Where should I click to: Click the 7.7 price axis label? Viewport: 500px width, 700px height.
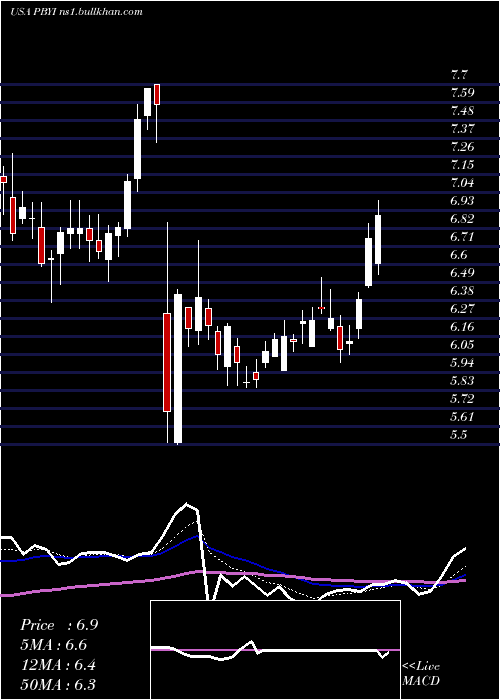coord(459,75)
